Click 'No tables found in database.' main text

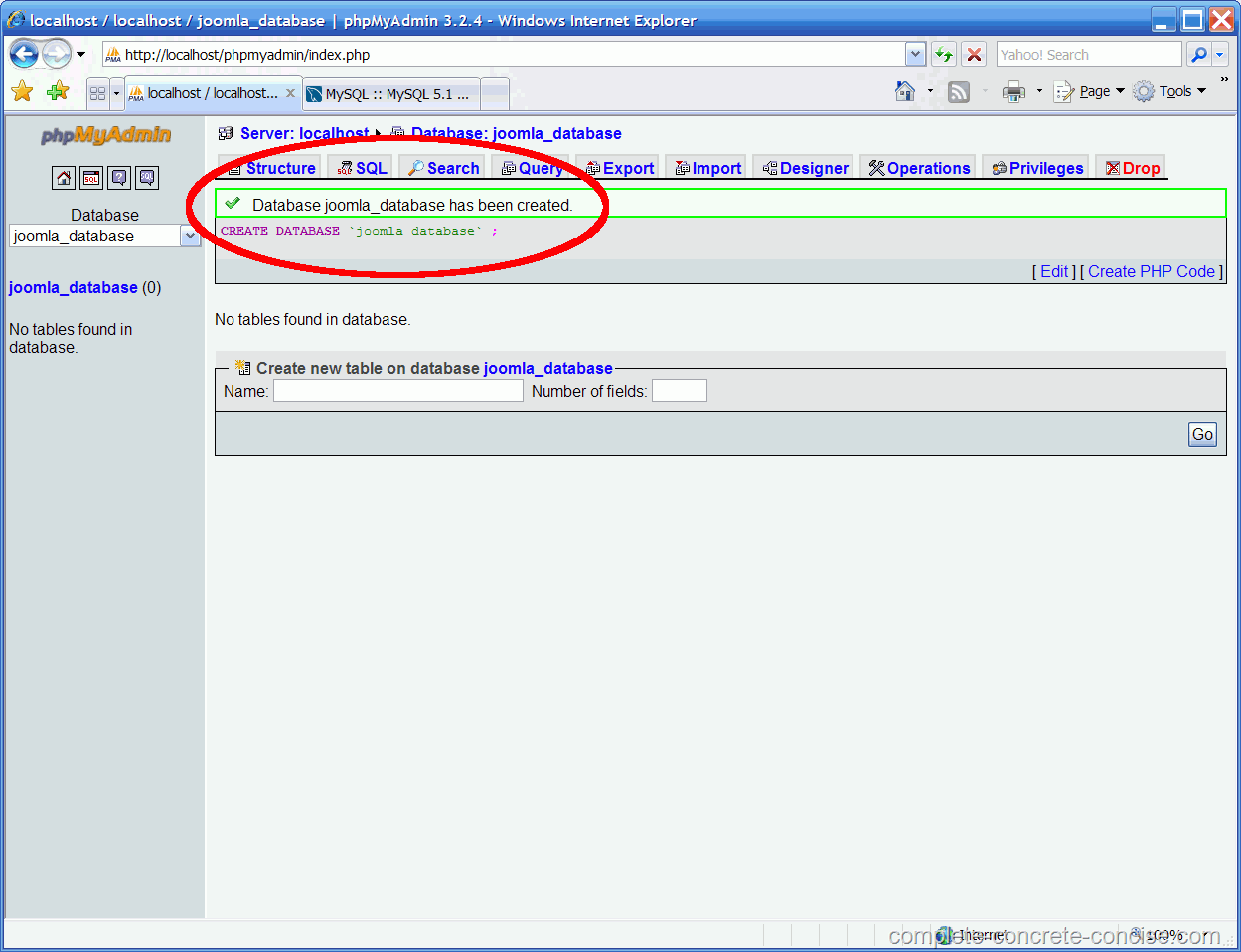(313, 319)
